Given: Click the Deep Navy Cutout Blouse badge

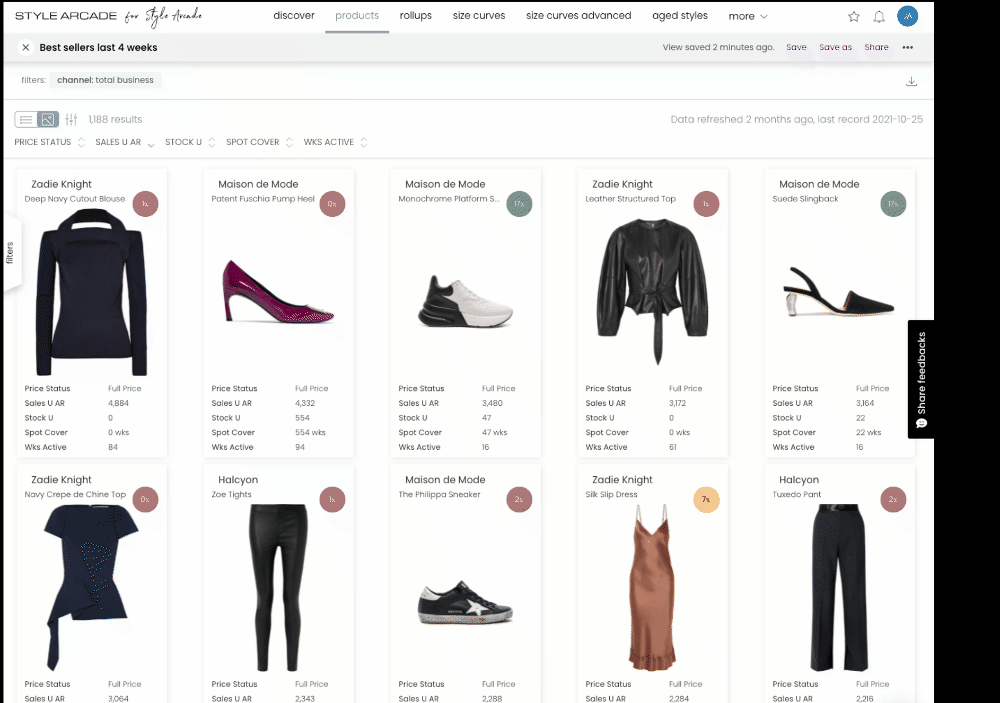Looking at the screenshot, I should click(145, 204).
